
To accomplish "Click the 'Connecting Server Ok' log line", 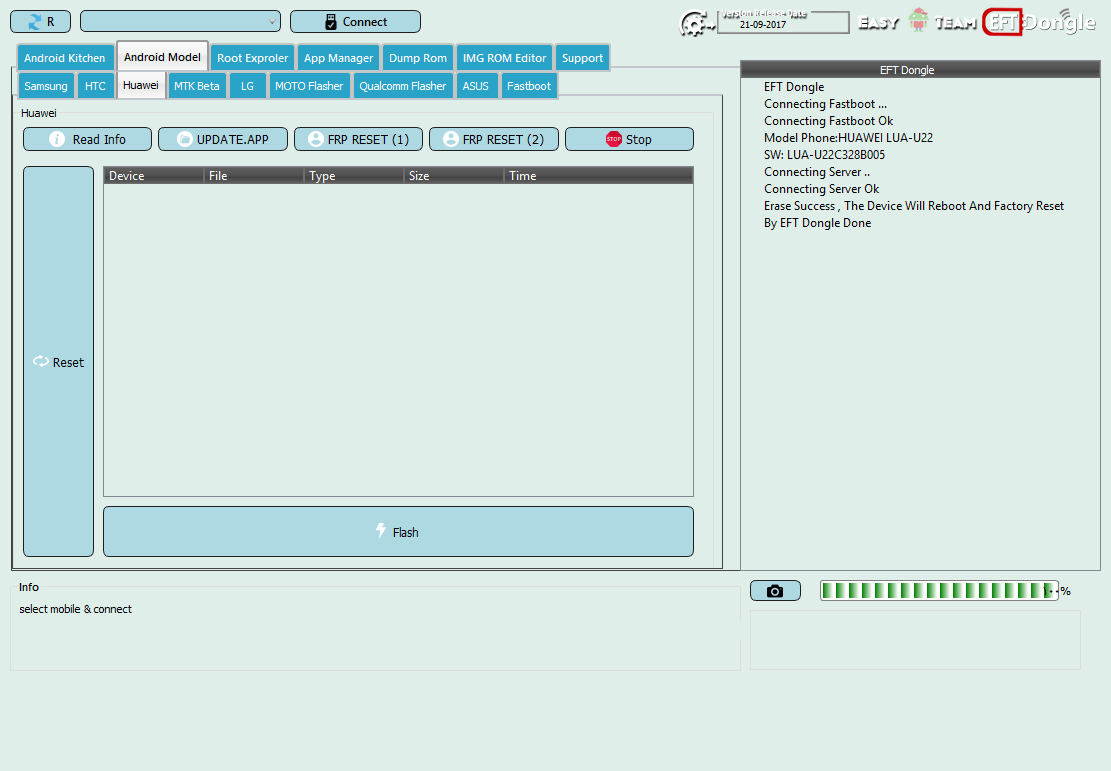I will (821, 188).
